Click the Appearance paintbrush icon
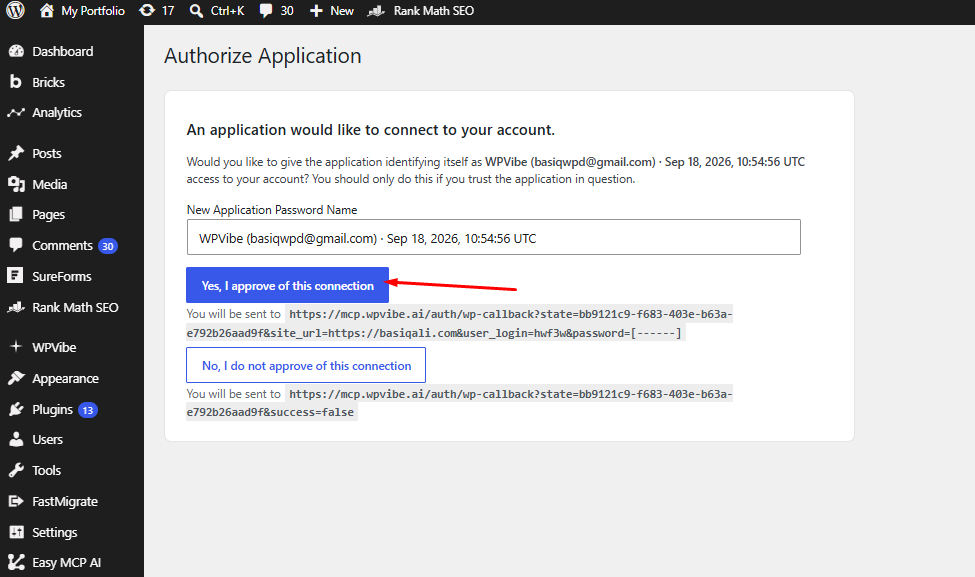The width and height of the screenshot is (975, 577). click(x=16, y=378)
